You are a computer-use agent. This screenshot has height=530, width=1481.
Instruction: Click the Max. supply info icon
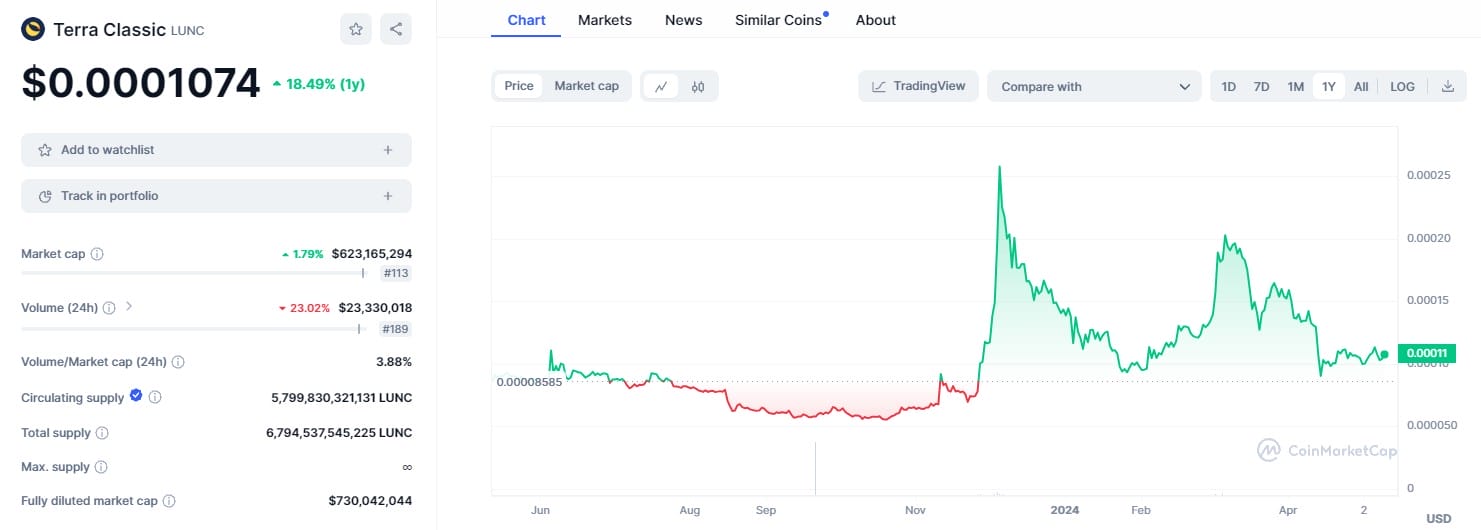coord(100,467)
